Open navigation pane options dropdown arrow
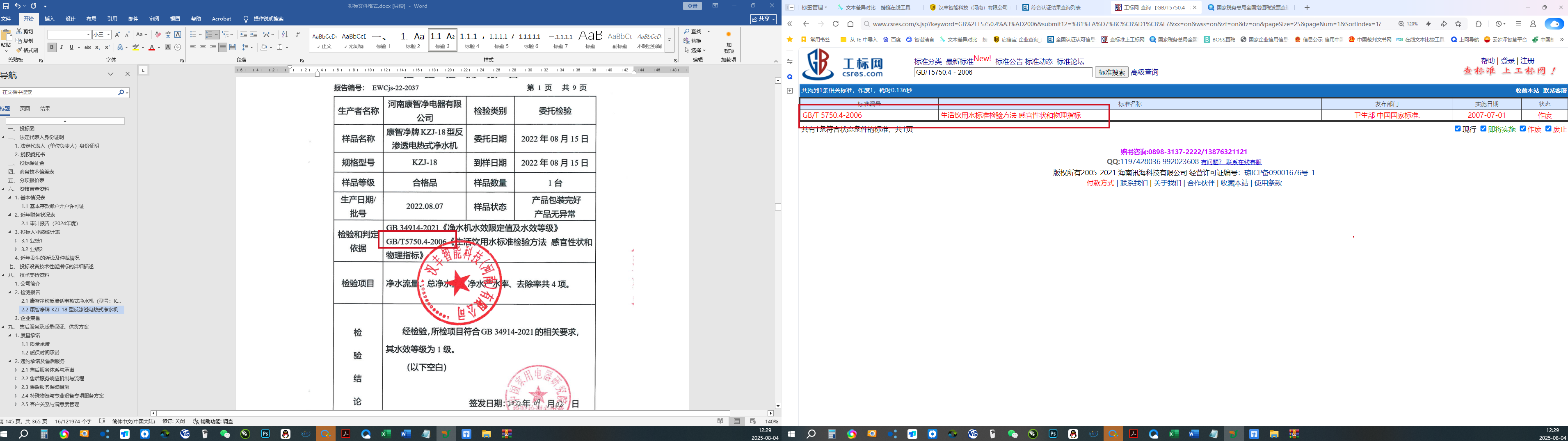This screenshot has height=441, width=1568. click(x=111, y=74)
